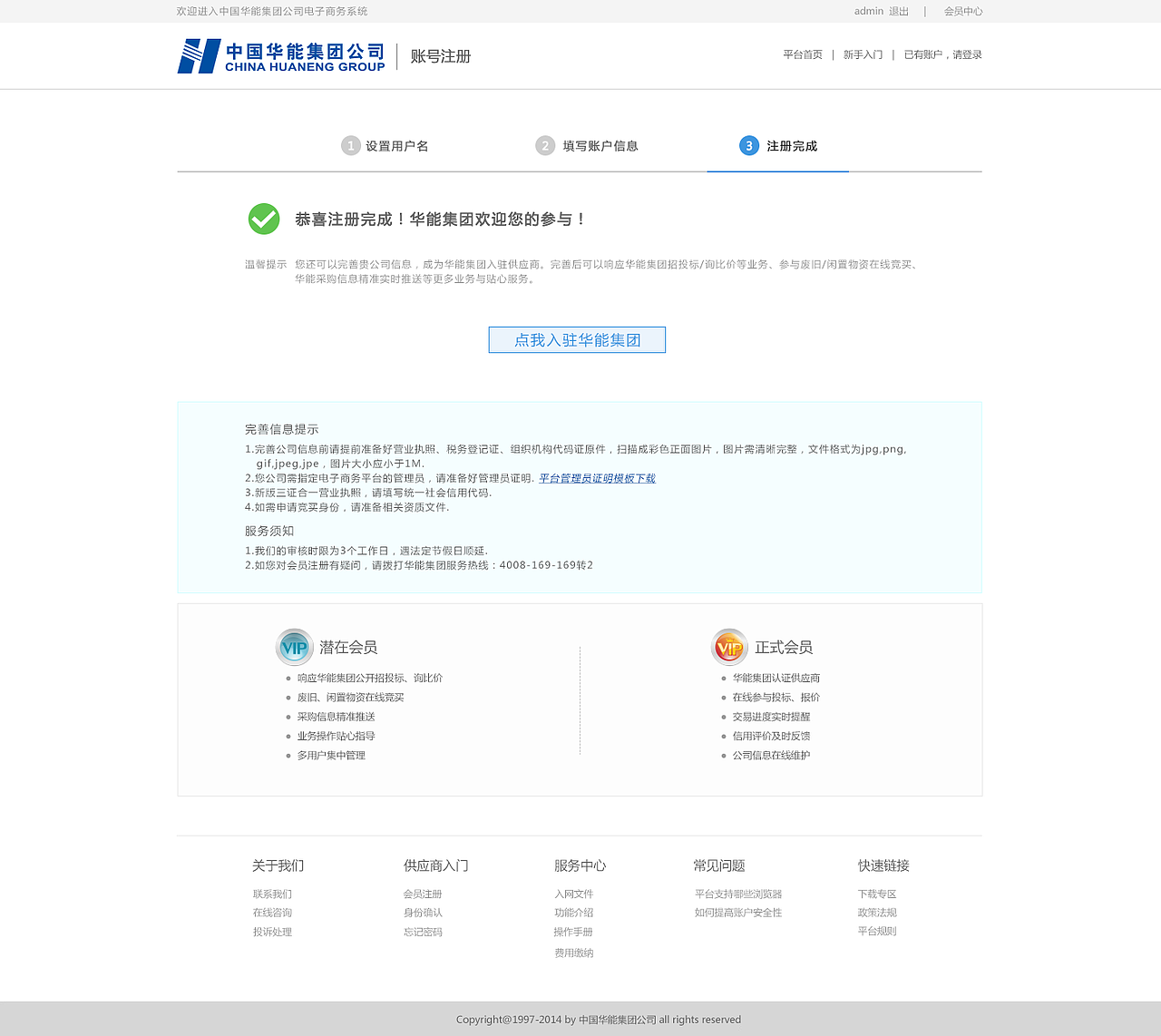
Task: Select step circle 2 填写账户信息
Action: (545, 145)
